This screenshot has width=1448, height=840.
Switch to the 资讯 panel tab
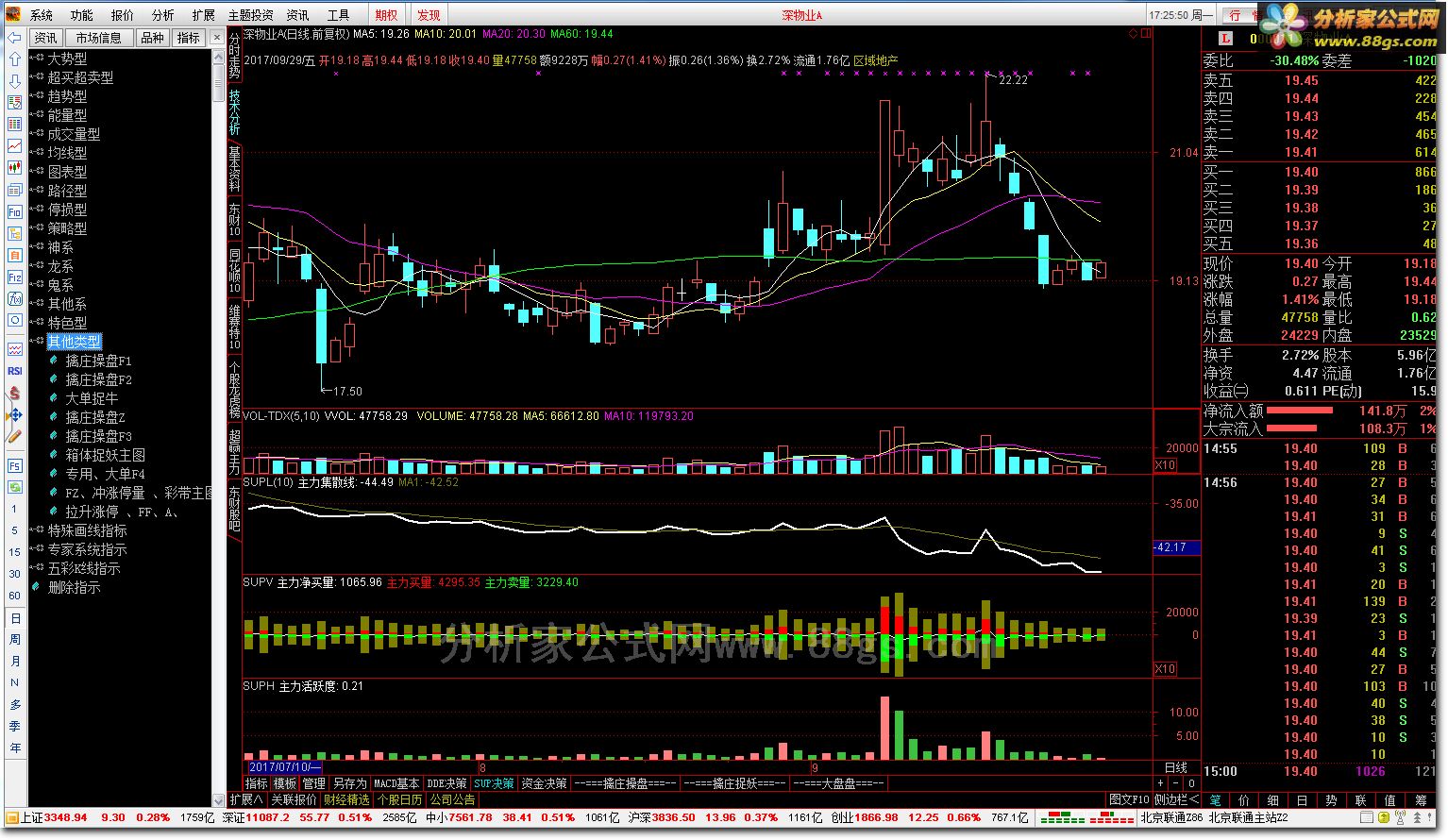46,38
